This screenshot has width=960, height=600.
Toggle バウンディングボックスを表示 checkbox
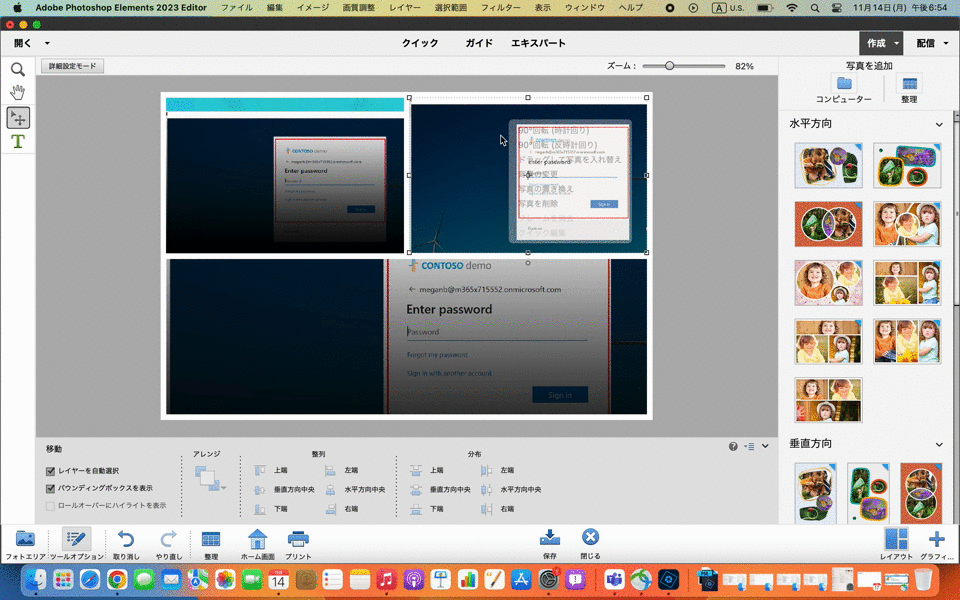pos(51,489)
